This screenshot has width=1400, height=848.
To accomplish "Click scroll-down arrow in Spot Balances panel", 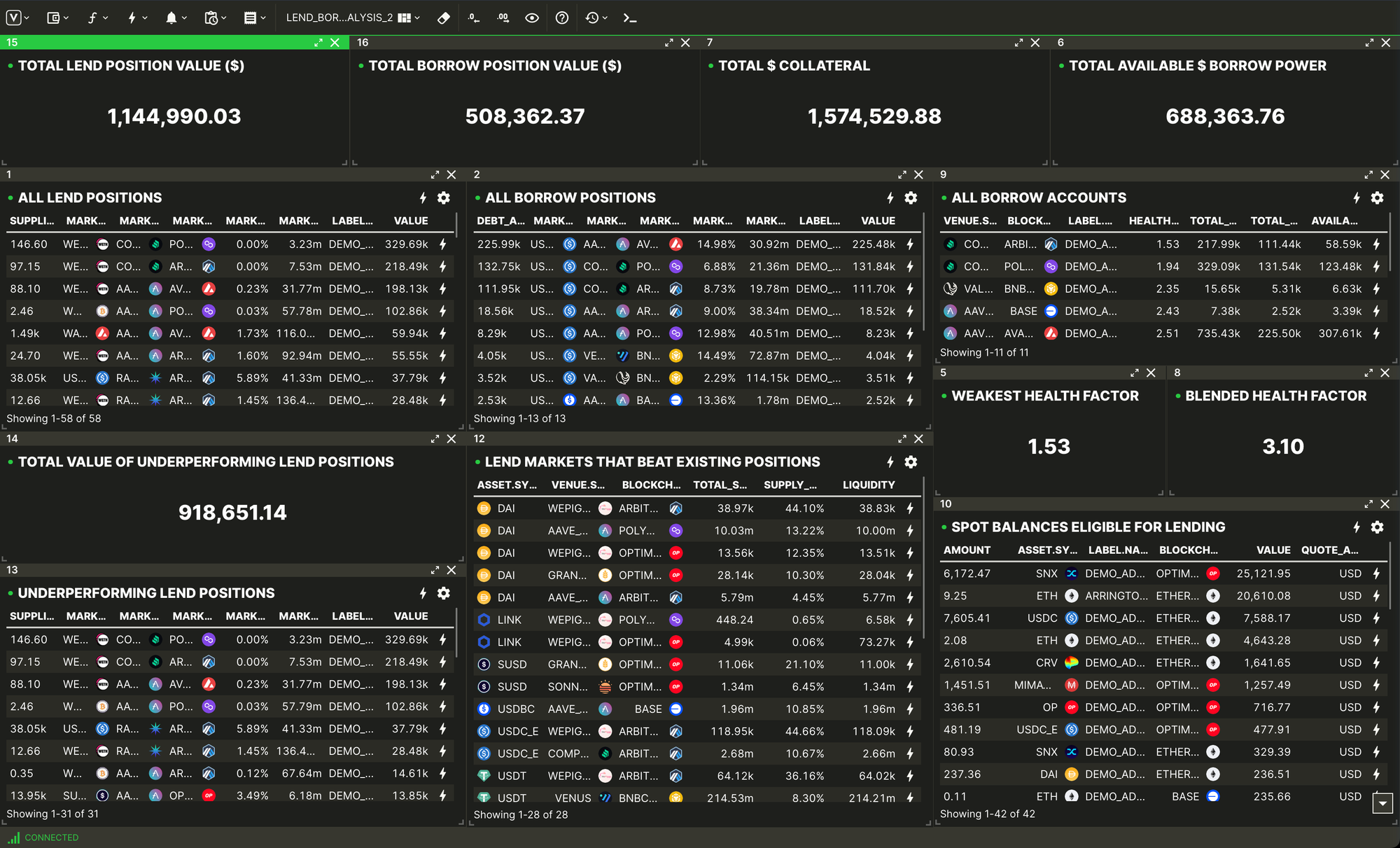I will point(1382,804).
